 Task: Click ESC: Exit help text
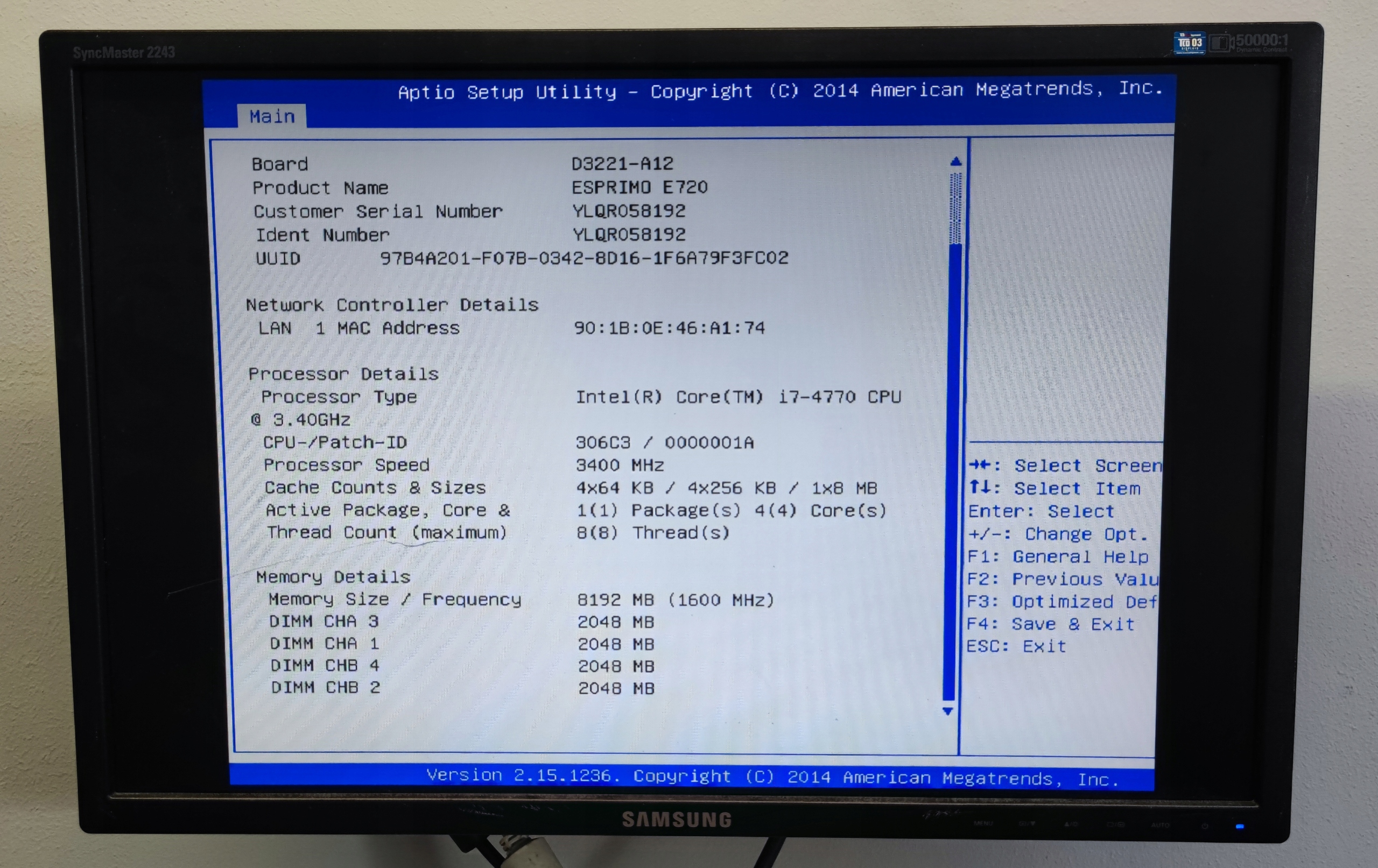coord(1016,647)
